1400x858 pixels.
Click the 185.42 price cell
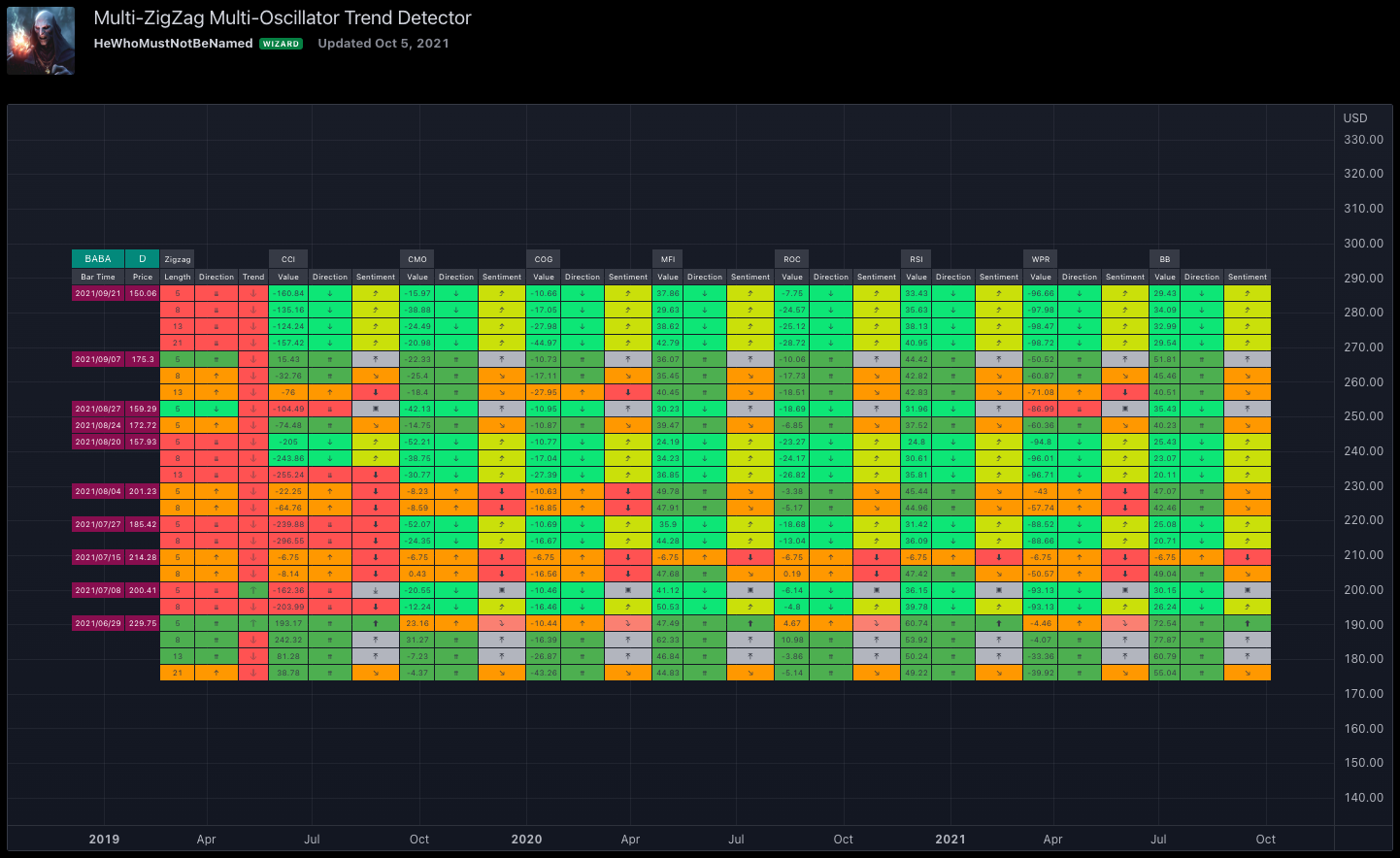[x=143, y=524]
